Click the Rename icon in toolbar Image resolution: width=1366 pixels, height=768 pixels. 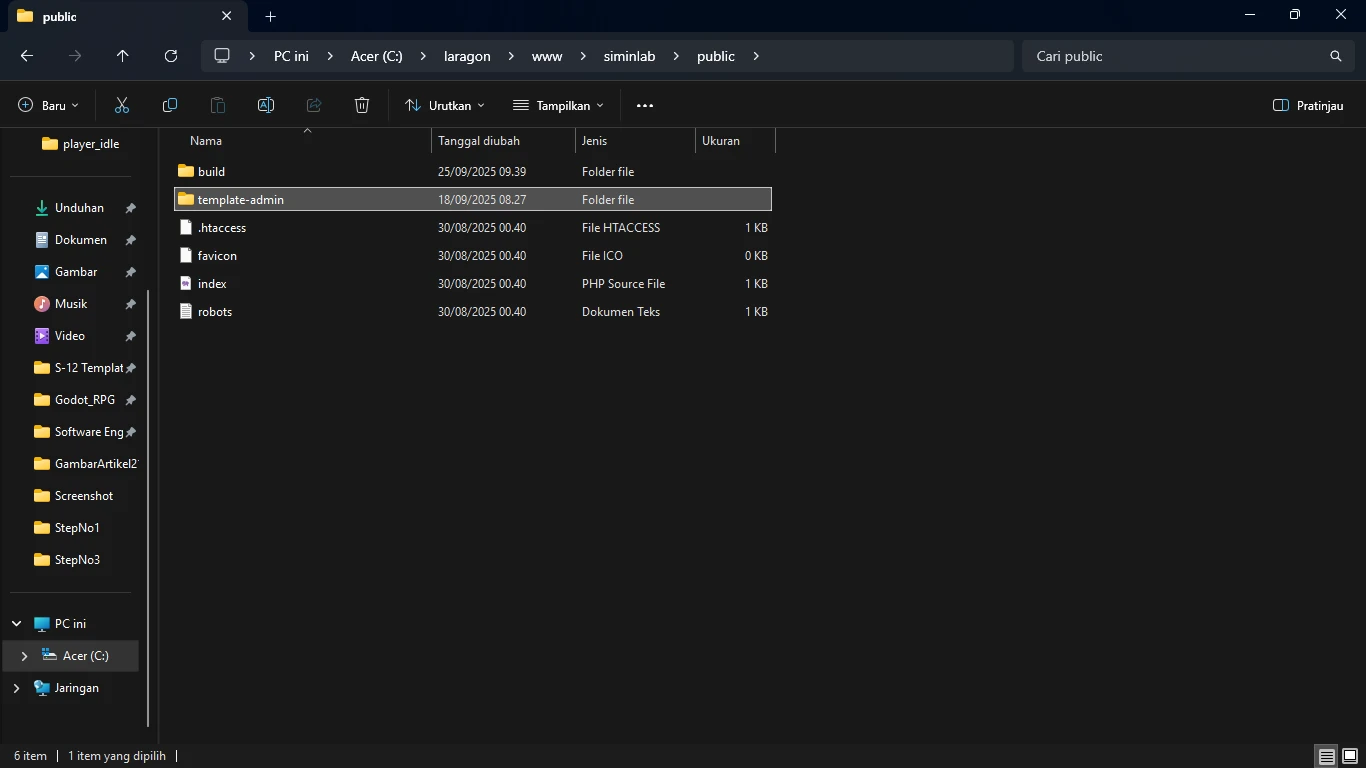pos(266,105)
